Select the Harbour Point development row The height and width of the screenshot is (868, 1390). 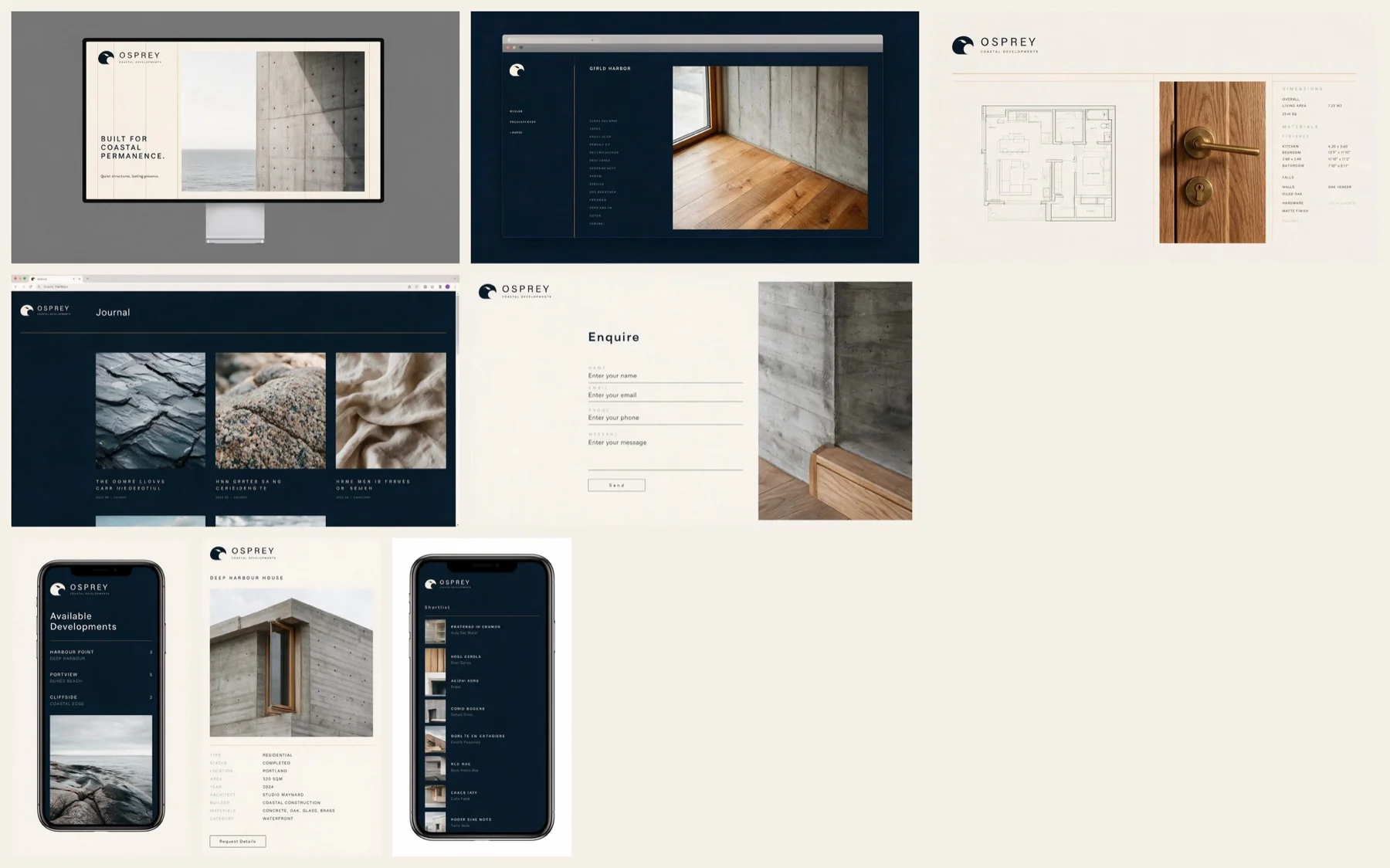click(101, 655)
